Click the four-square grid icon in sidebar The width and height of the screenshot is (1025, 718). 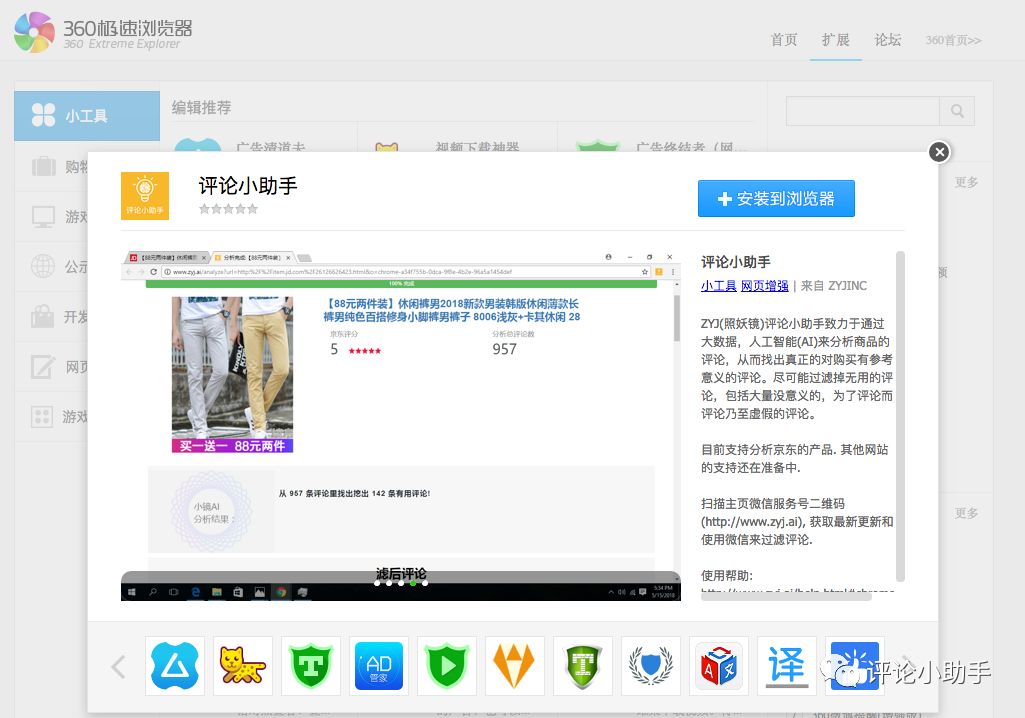point(42,416)
